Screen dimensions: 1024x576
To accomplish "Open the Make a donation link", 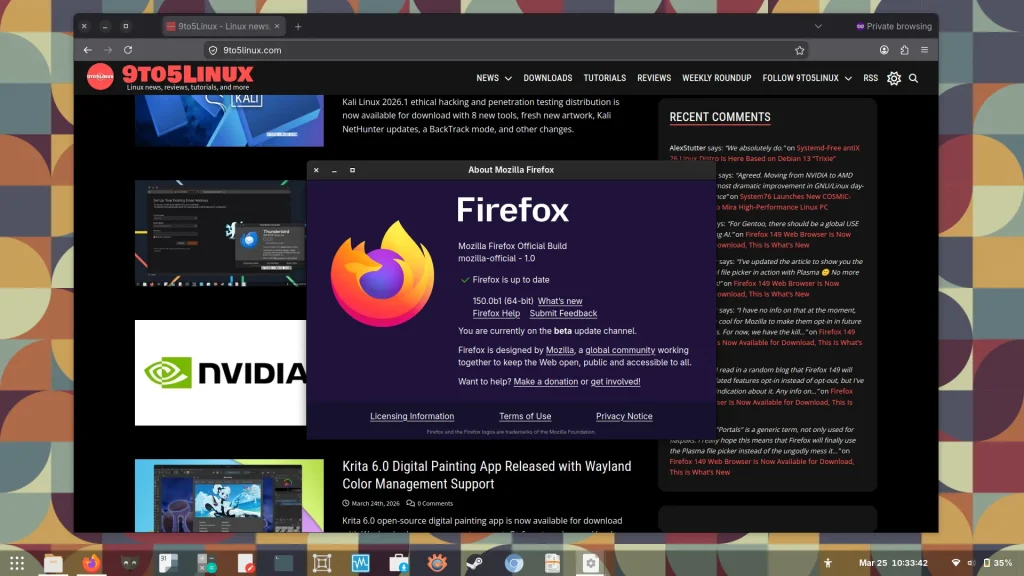I will (x=545, y=381).
